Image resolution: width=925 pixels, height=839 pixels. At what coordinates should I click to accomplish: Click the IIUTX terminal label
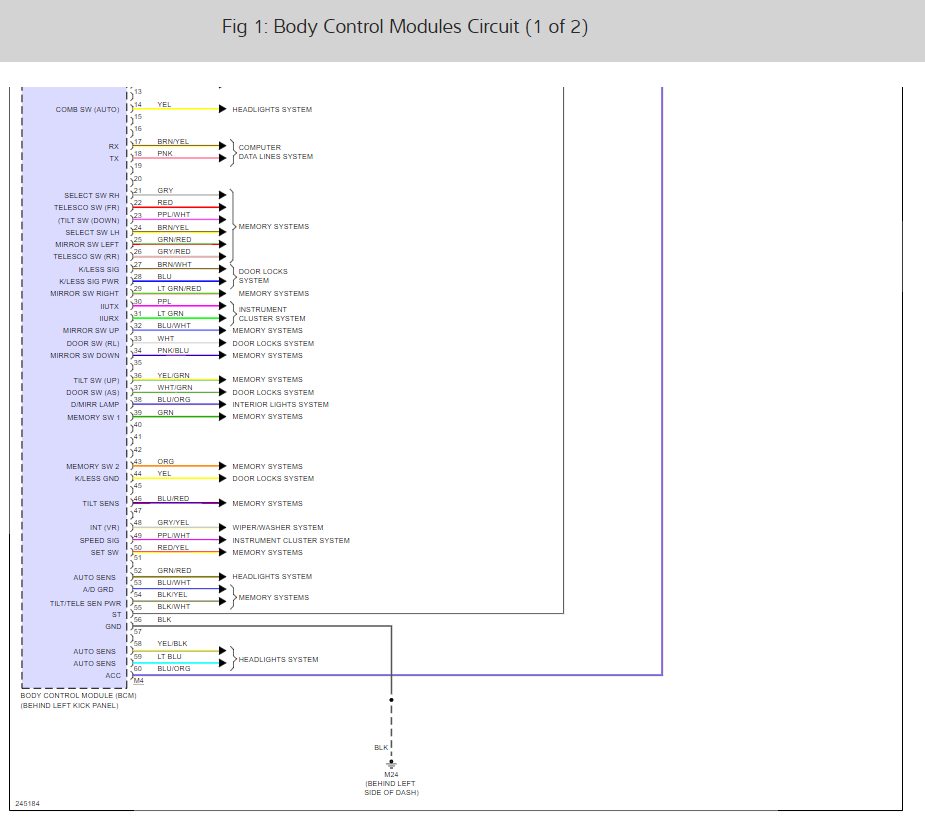pyautogui.click(x=109, y=307)
